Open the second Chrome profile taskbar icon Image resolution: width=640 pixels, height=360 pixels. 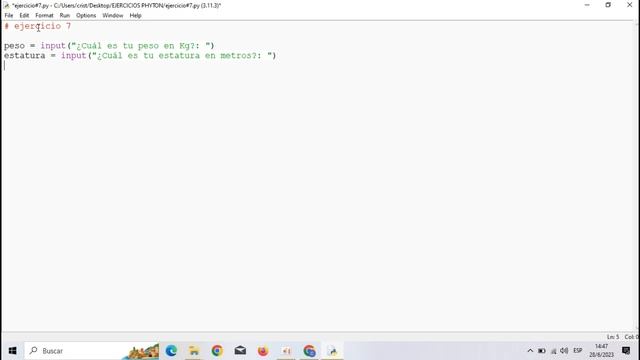point(309,351)
